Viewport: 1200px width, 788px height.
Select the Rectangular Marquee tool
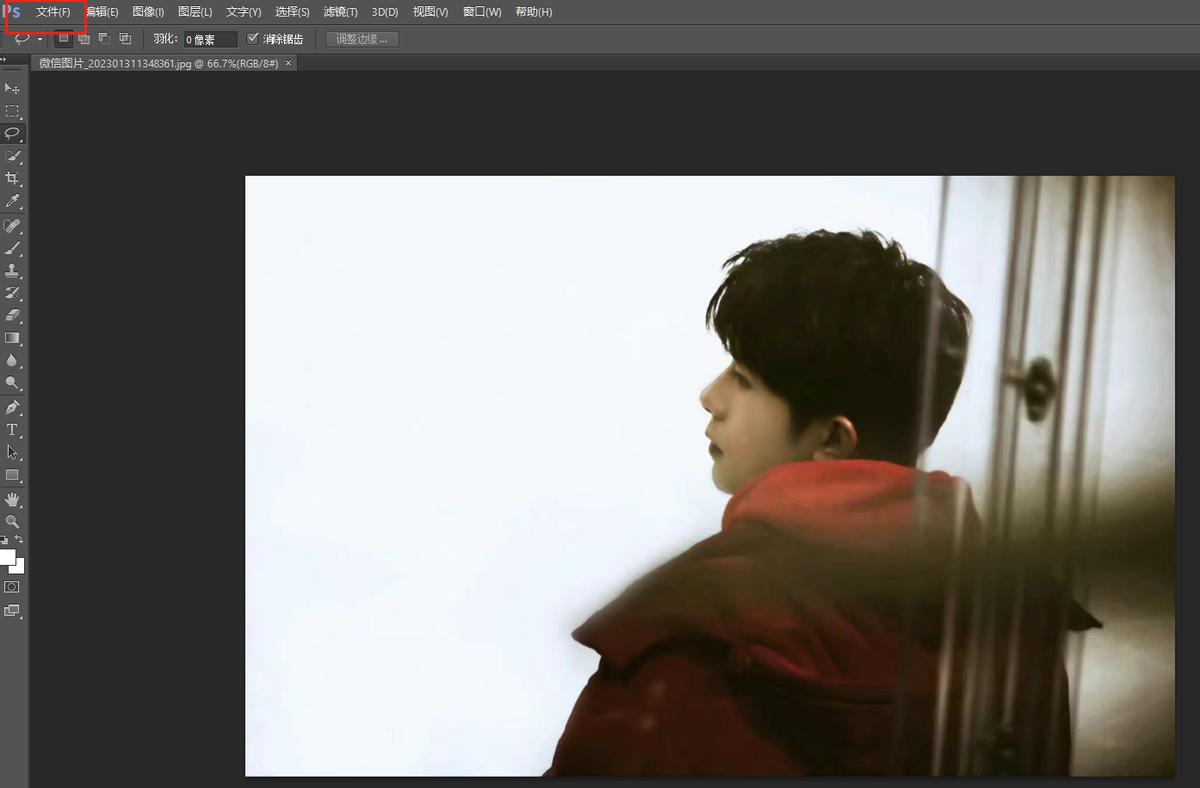12,111
